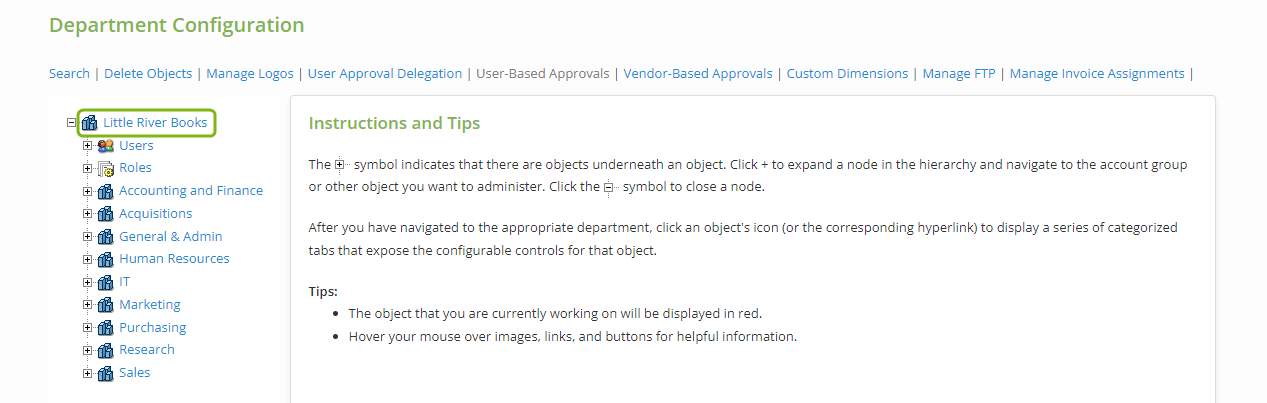The height and width of the screenshot is (403, 1267).
Task: Click the Sales department icon
Action: pos(105,373)
